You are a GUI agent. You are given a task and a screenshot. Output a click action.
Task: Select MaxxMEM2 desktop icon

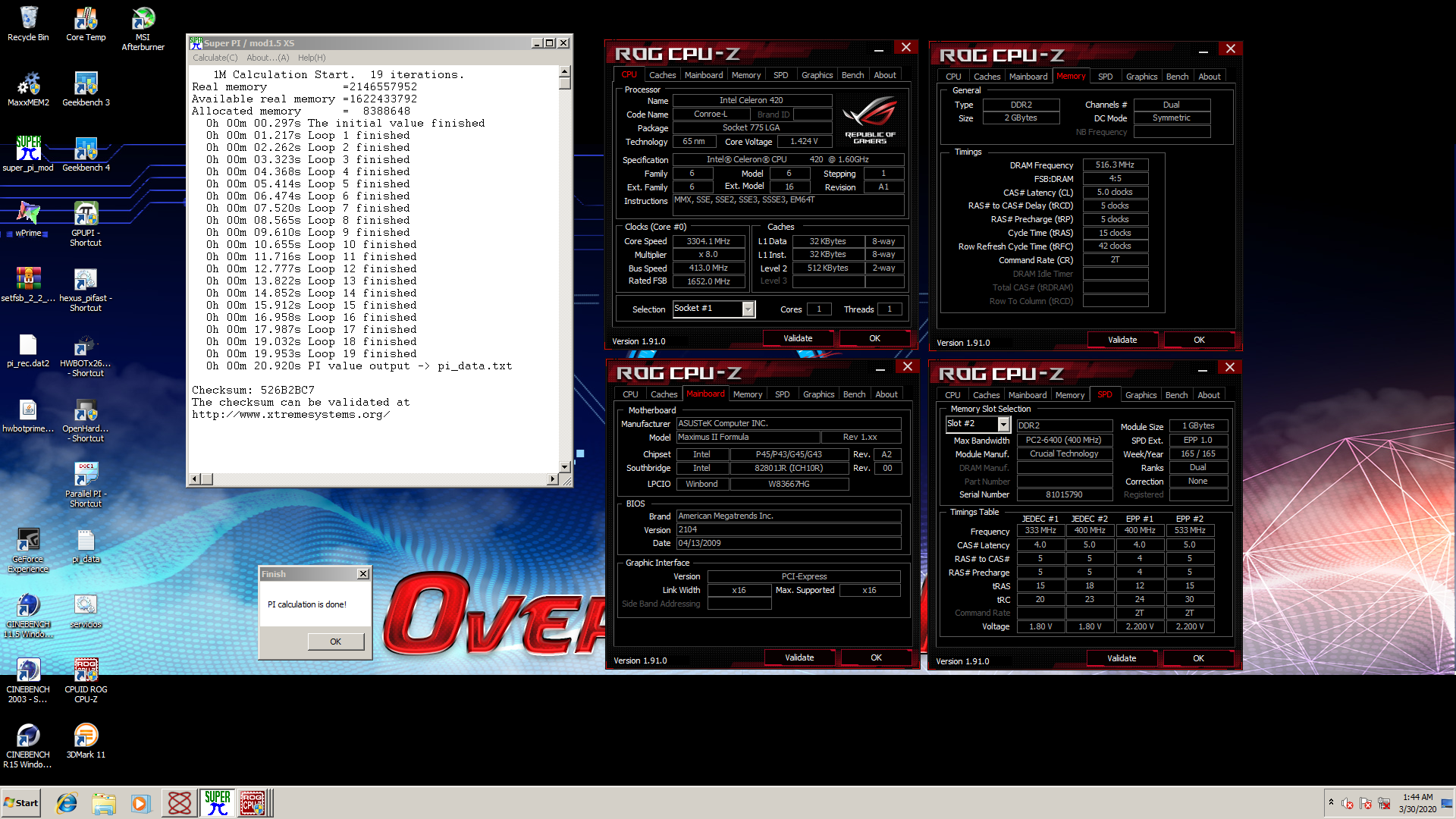28,89
